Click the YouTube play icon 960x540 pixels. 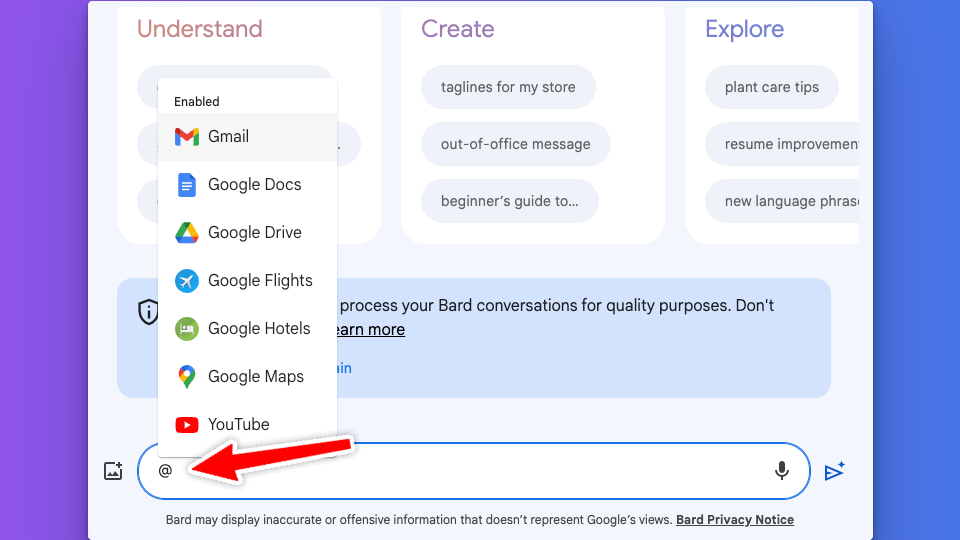(x=187, y=425)
